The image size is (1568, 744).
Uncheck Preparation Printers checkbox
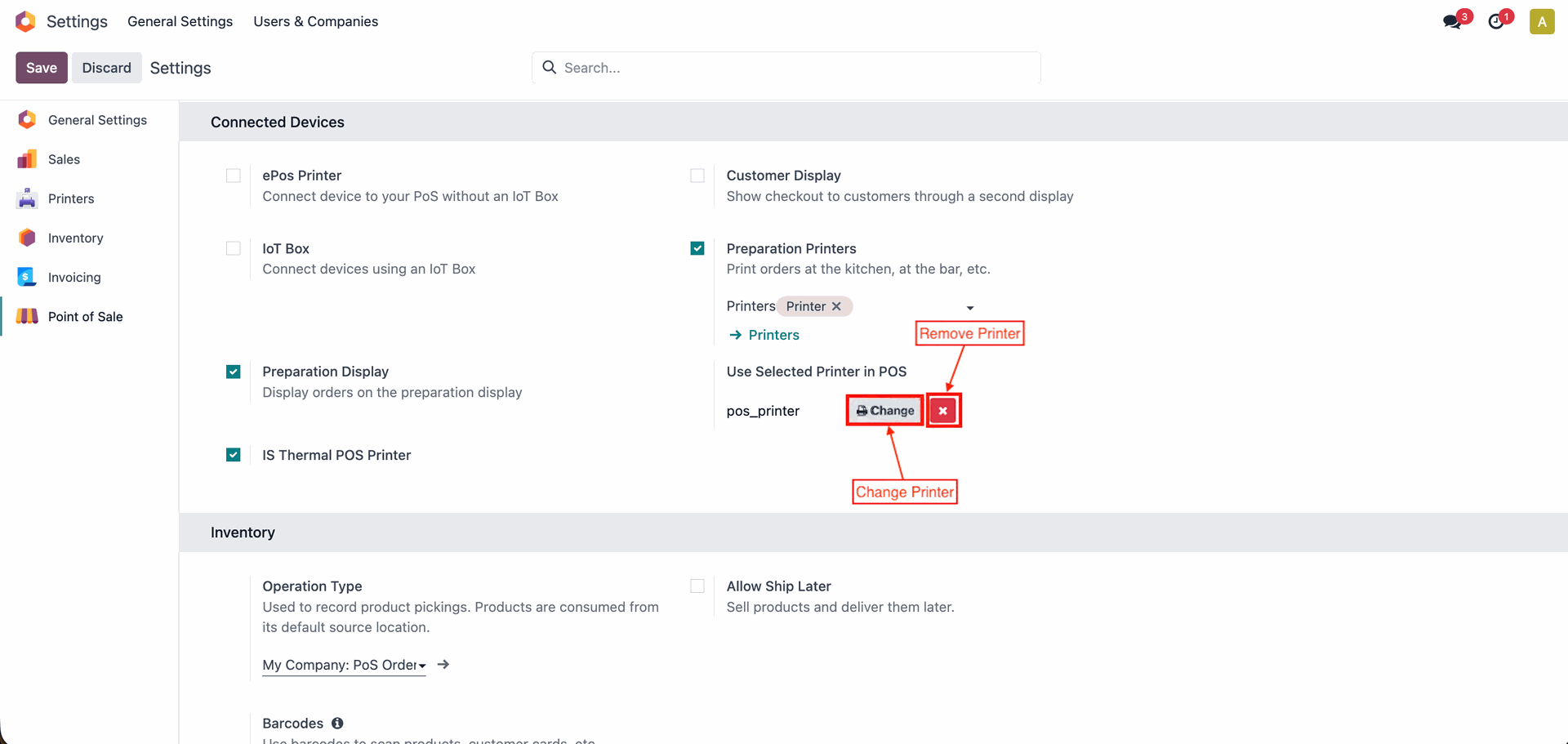coord(697,248)
